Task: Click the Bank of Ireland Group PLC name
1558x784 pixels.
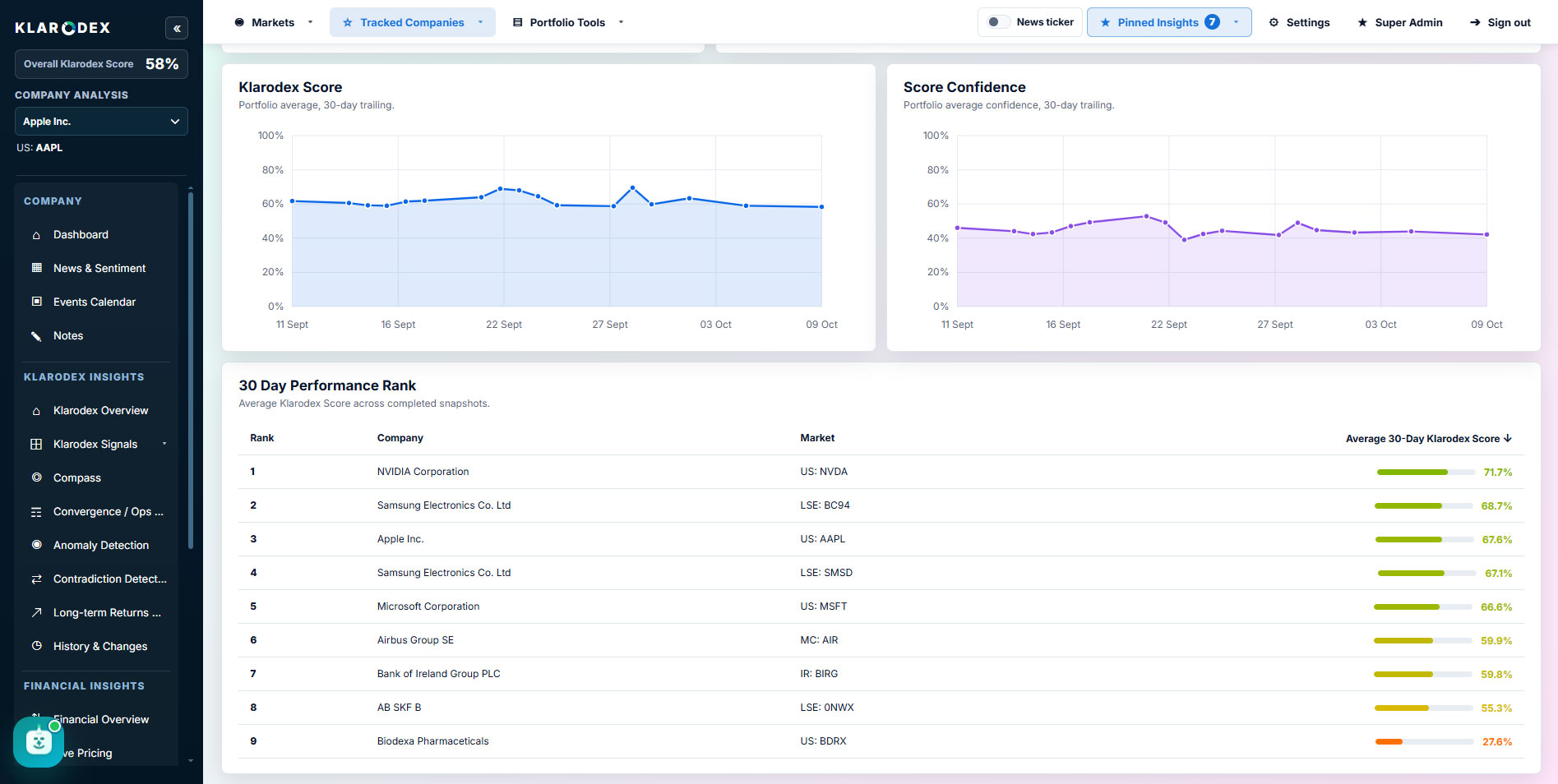Action: (438, 674)
